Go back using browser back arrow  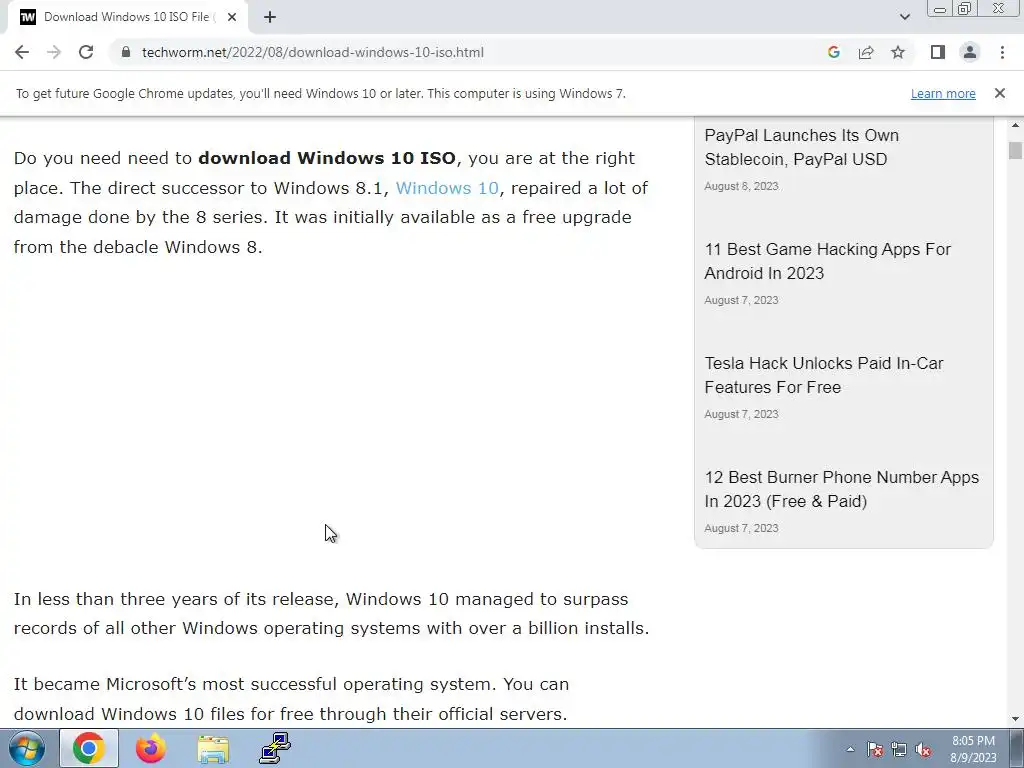click(22, 52)
